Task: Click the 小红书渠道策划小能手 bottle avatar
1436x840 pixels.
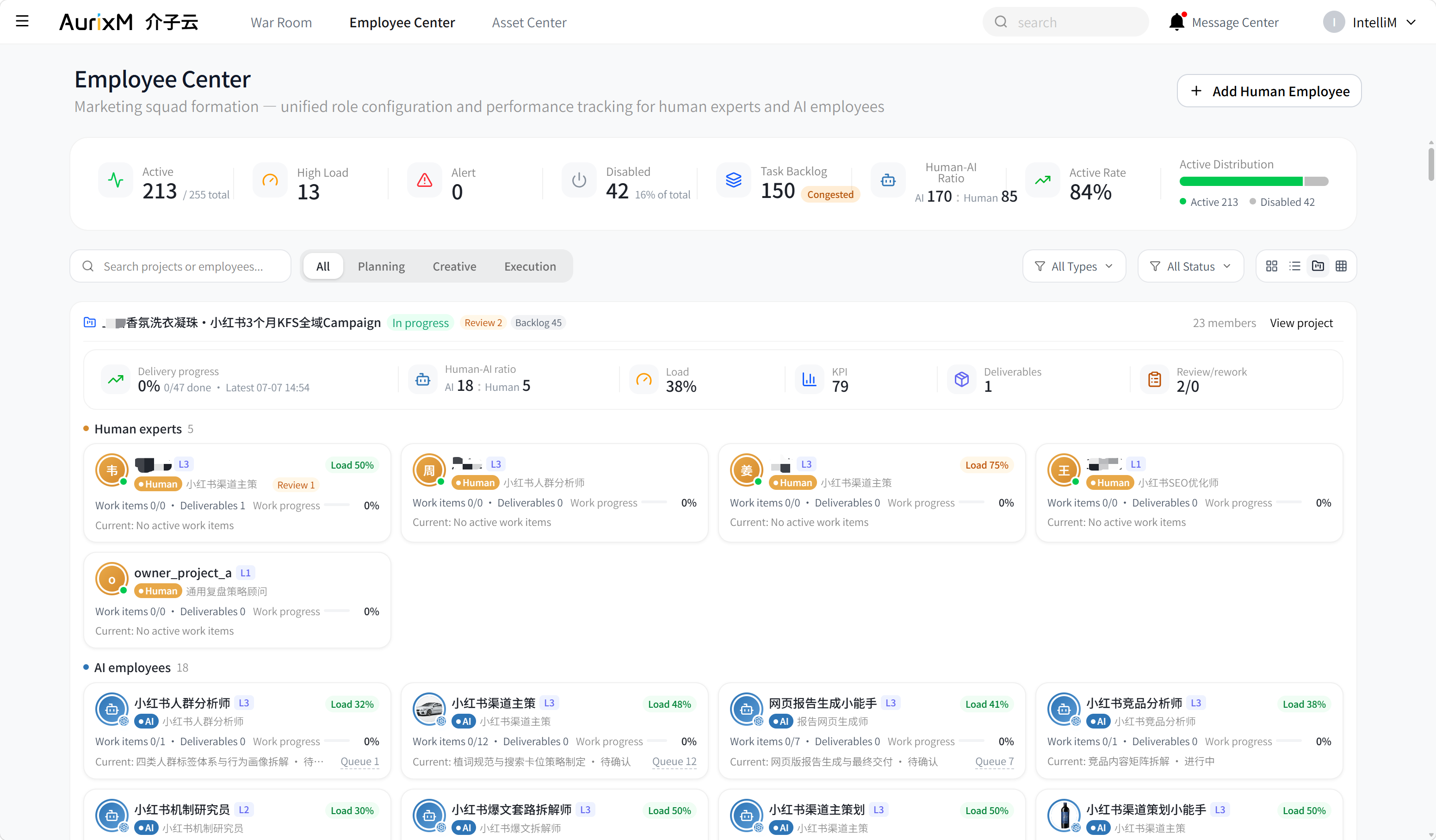Action: click(1064, 816)
